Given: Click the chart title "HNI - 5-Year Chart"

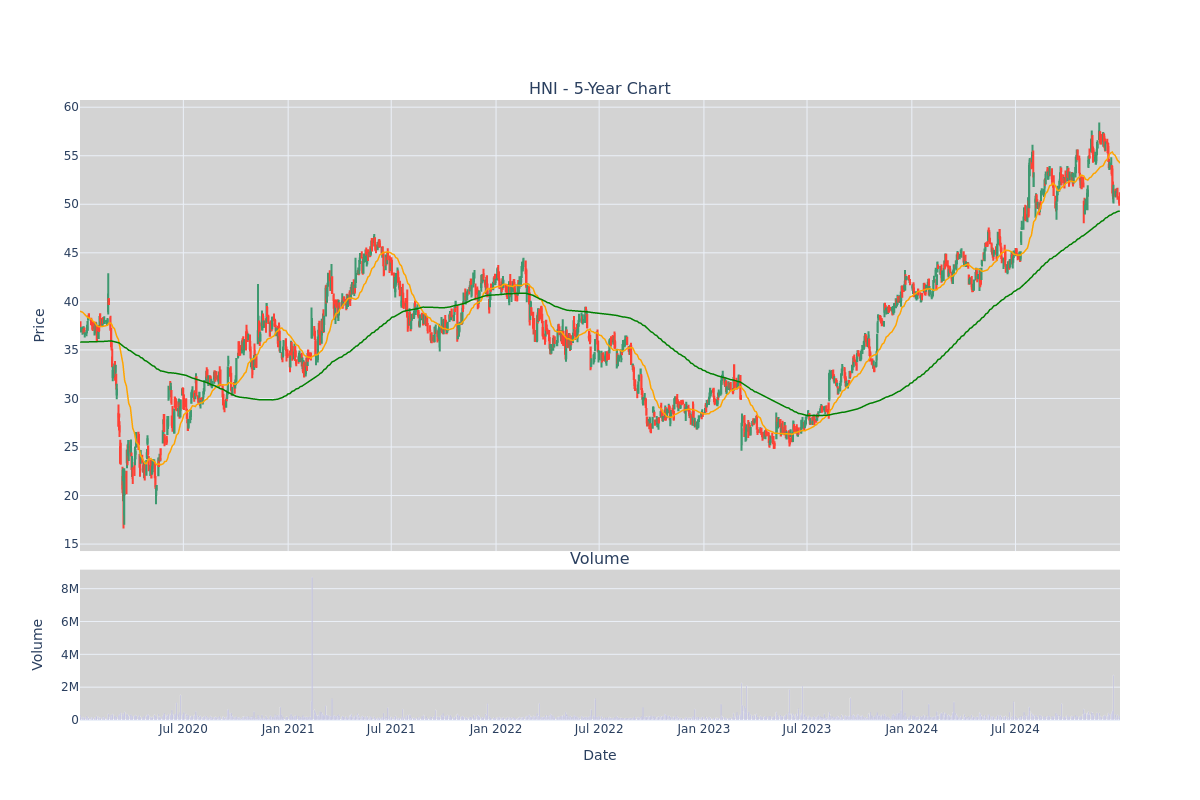Looking at the screenshot, I should point(600,89).
